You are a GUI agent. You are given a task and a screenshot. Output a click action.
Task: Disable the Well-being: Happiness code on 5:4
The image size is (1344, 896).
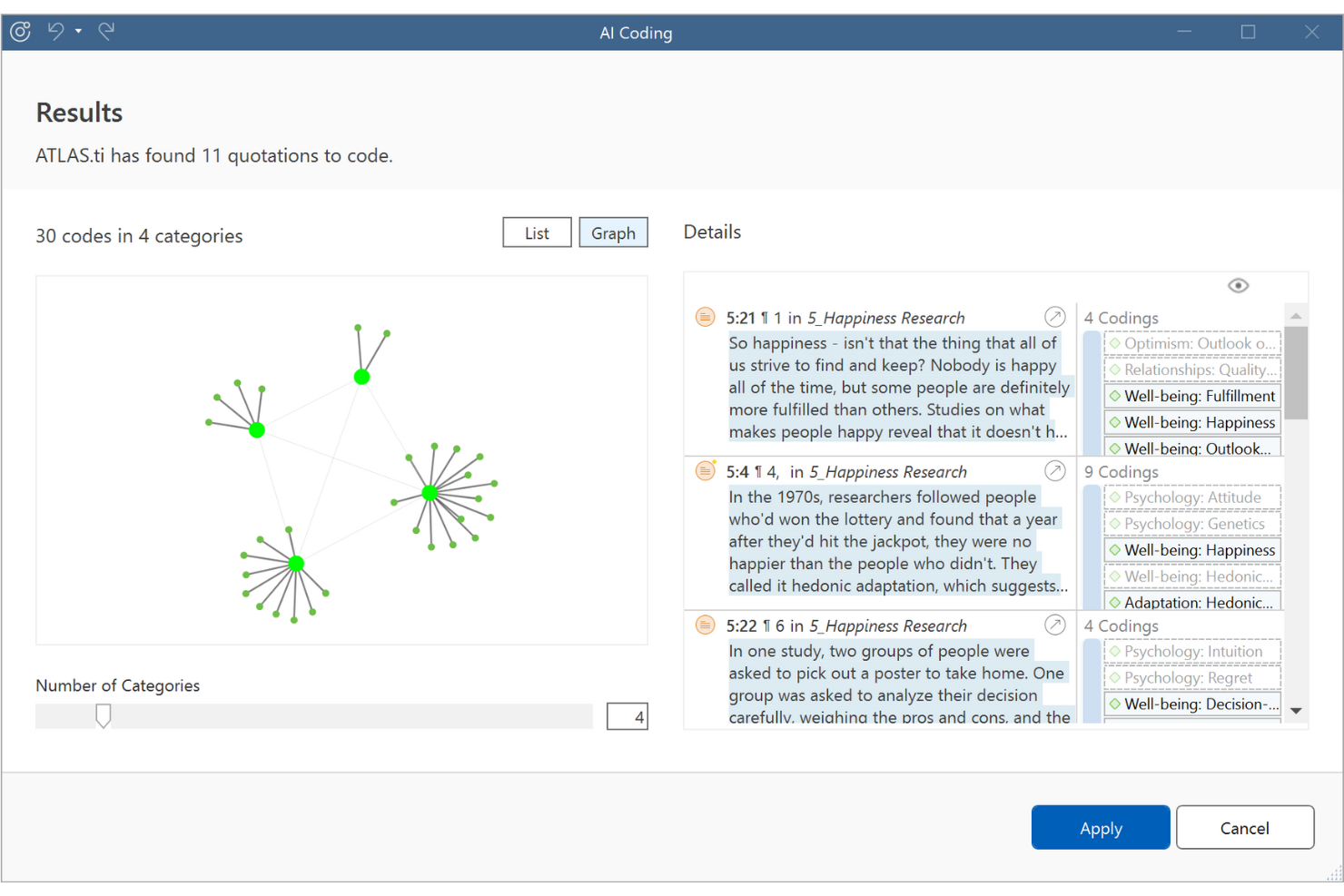1191,549
